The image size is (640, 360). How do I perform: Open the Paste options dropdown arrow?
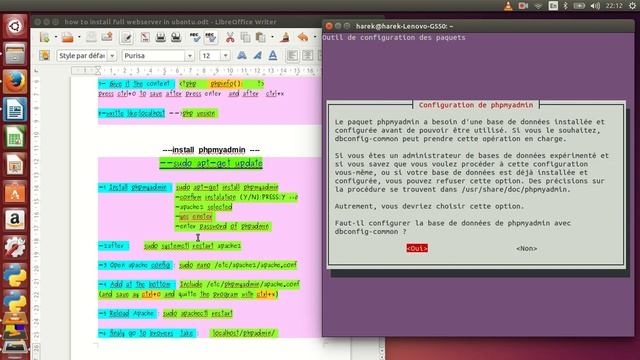point(272,38)
